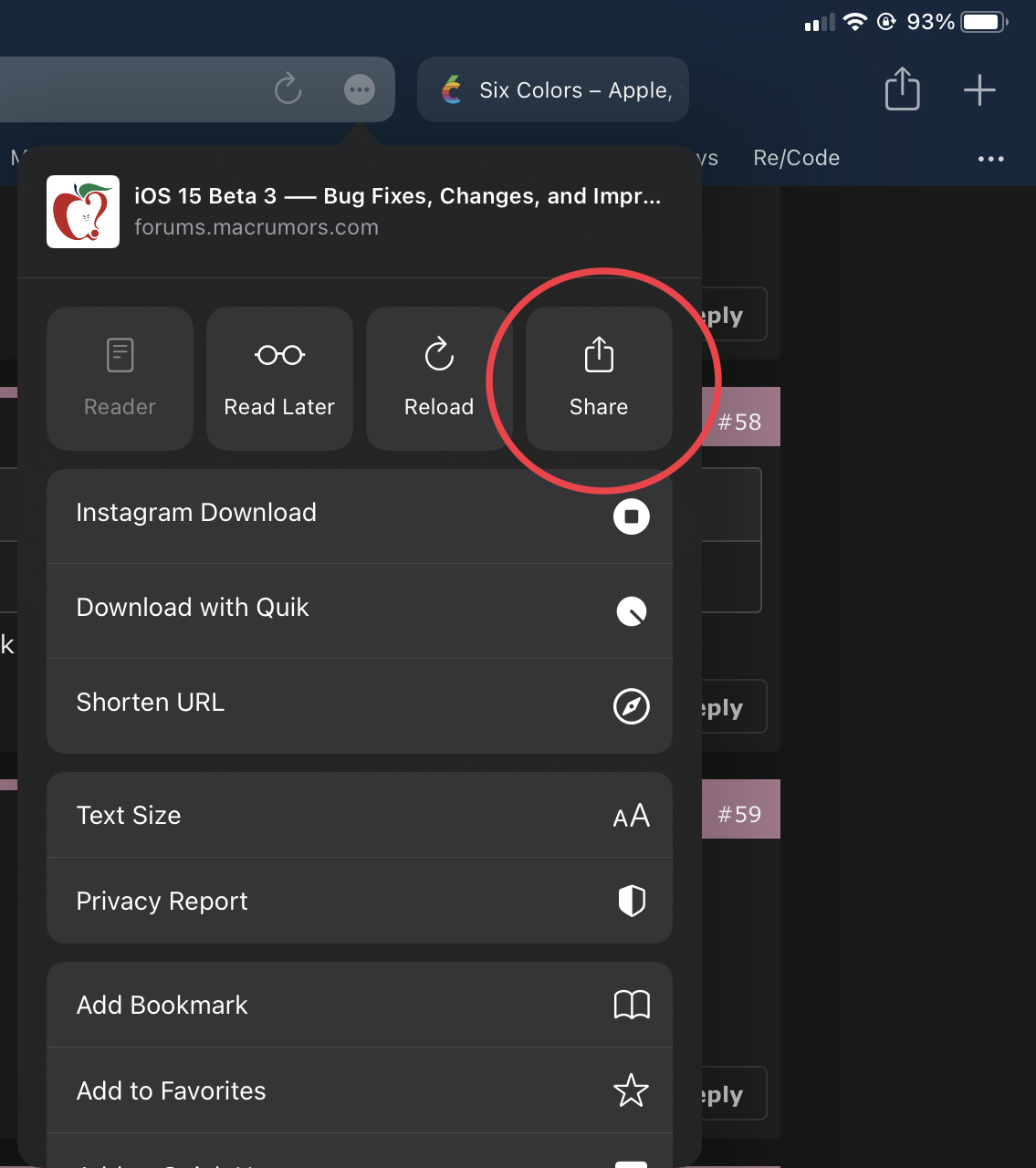Click the Quik shortcut icon
Viewport: 1036px width, 1168px height.
point(632,611)
